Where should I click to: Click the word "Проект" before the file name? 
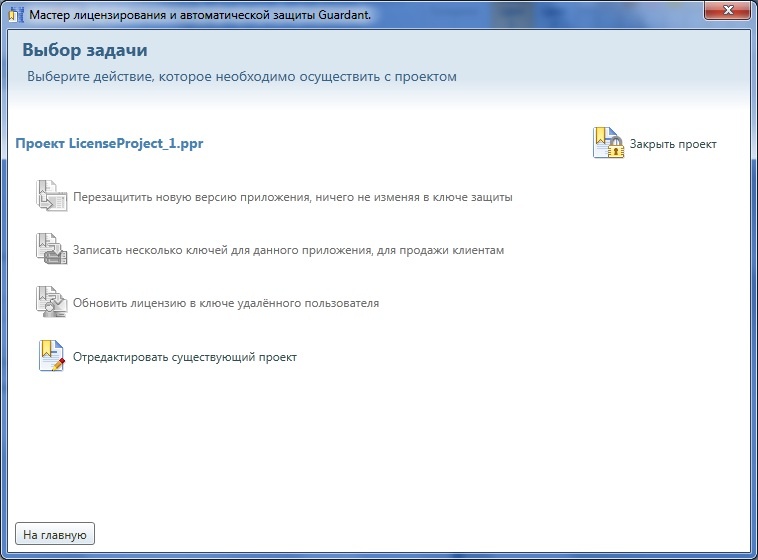tap(40, 143)
